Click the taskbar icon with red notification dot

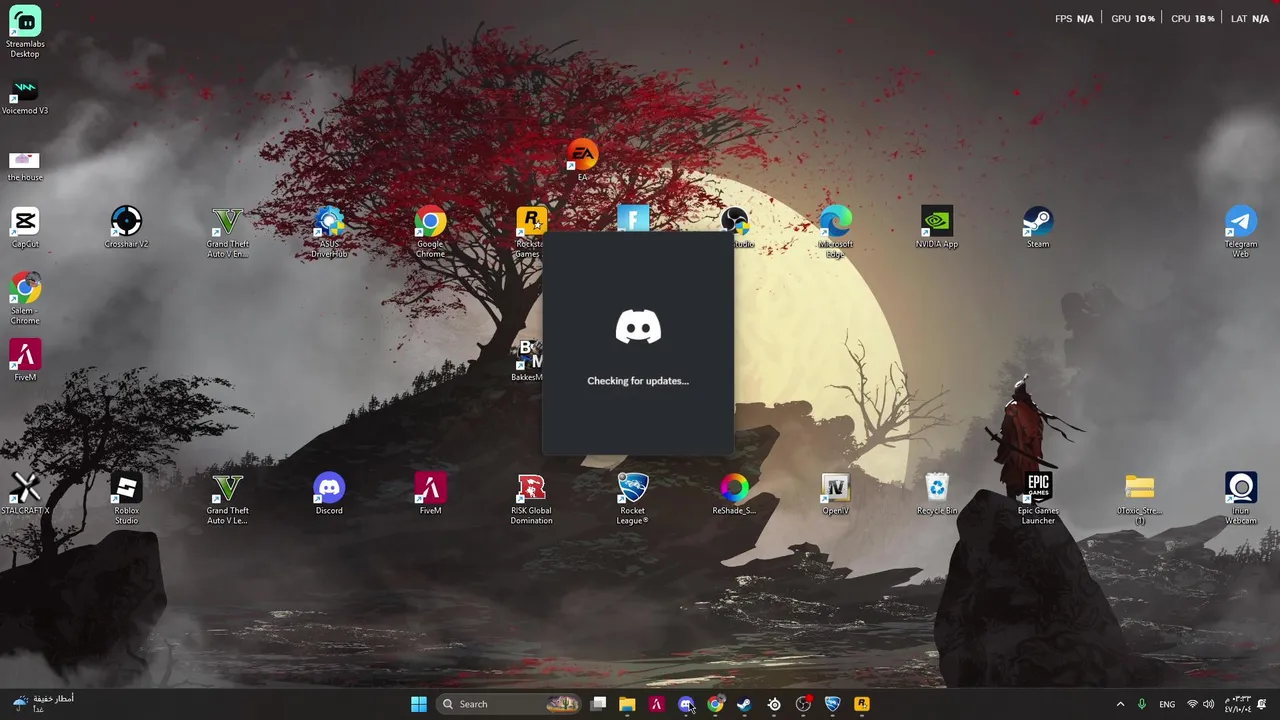[803, 704]
